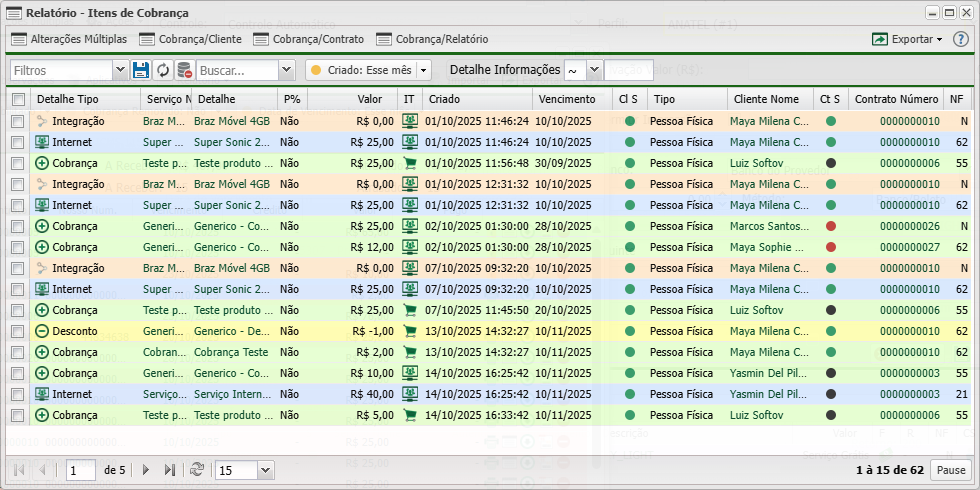Open Alterações Múltiplas menu item
Screen dimensions: 980x490
(x=68, y=39)
